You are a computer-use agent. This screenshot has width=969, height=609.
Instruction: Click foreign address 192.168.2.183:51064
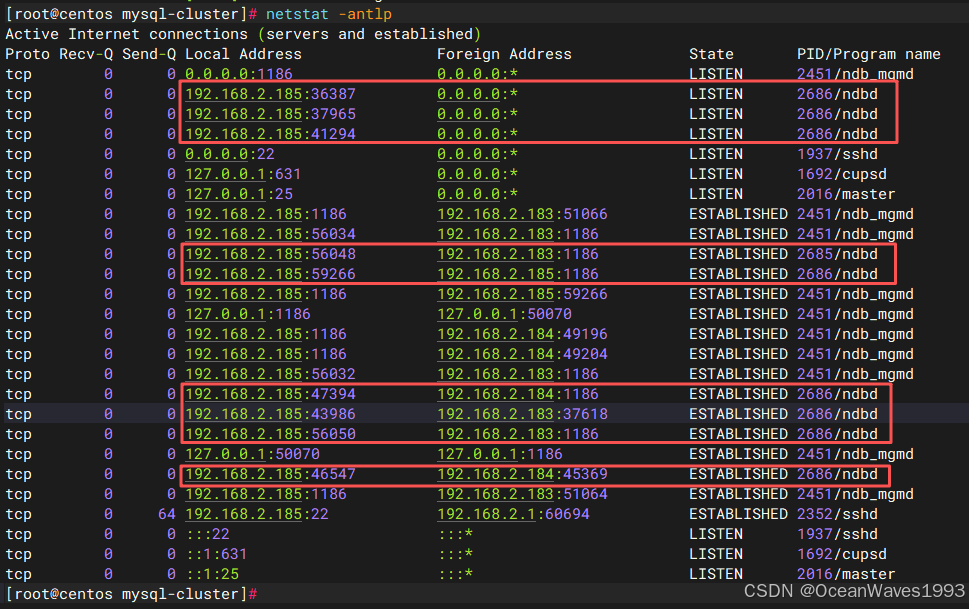click(522, 494)
